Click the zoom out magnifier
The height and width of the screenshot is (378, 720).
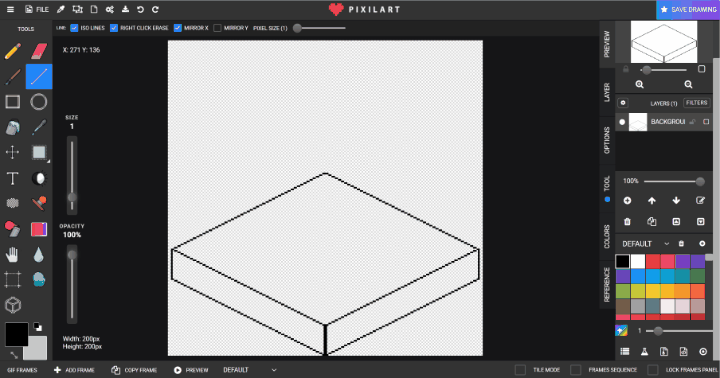tap(688, 85)
